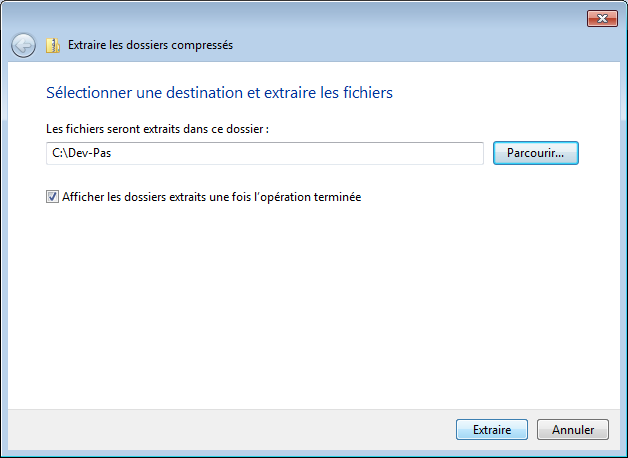Click the empty white area below the checkbox
The image size is (628, 458).
pos(300,300)
